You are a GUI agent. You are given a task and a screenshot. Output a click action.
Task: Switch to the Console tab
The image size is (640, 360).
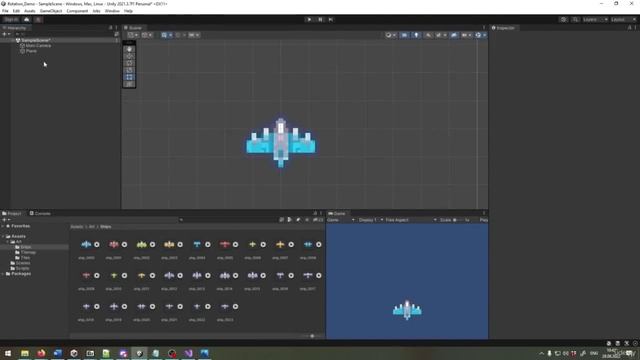coord(40,213)
